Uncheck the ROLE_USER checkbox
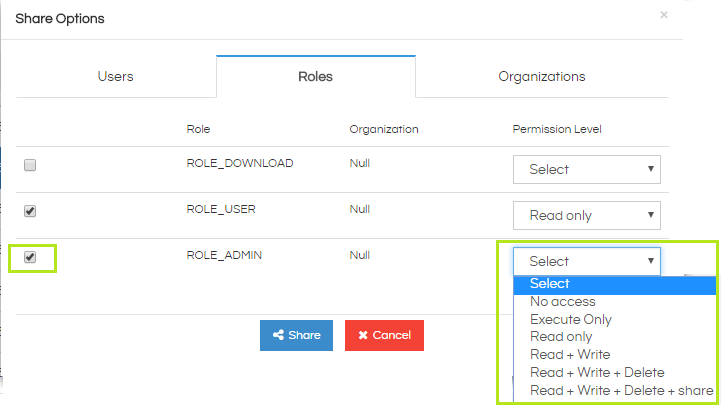 pos(30,211)
